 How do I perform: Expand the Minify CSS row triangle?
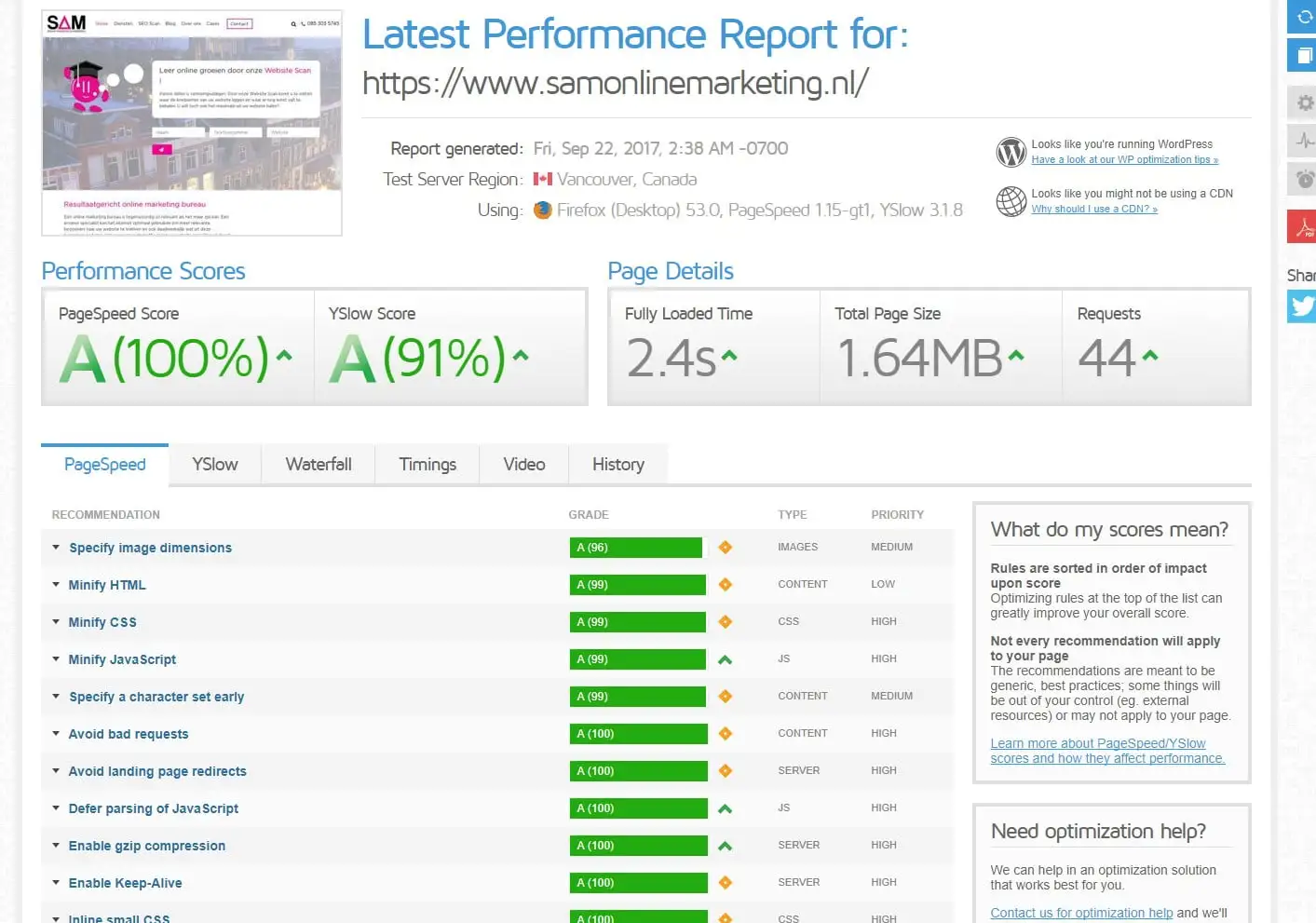56,622
